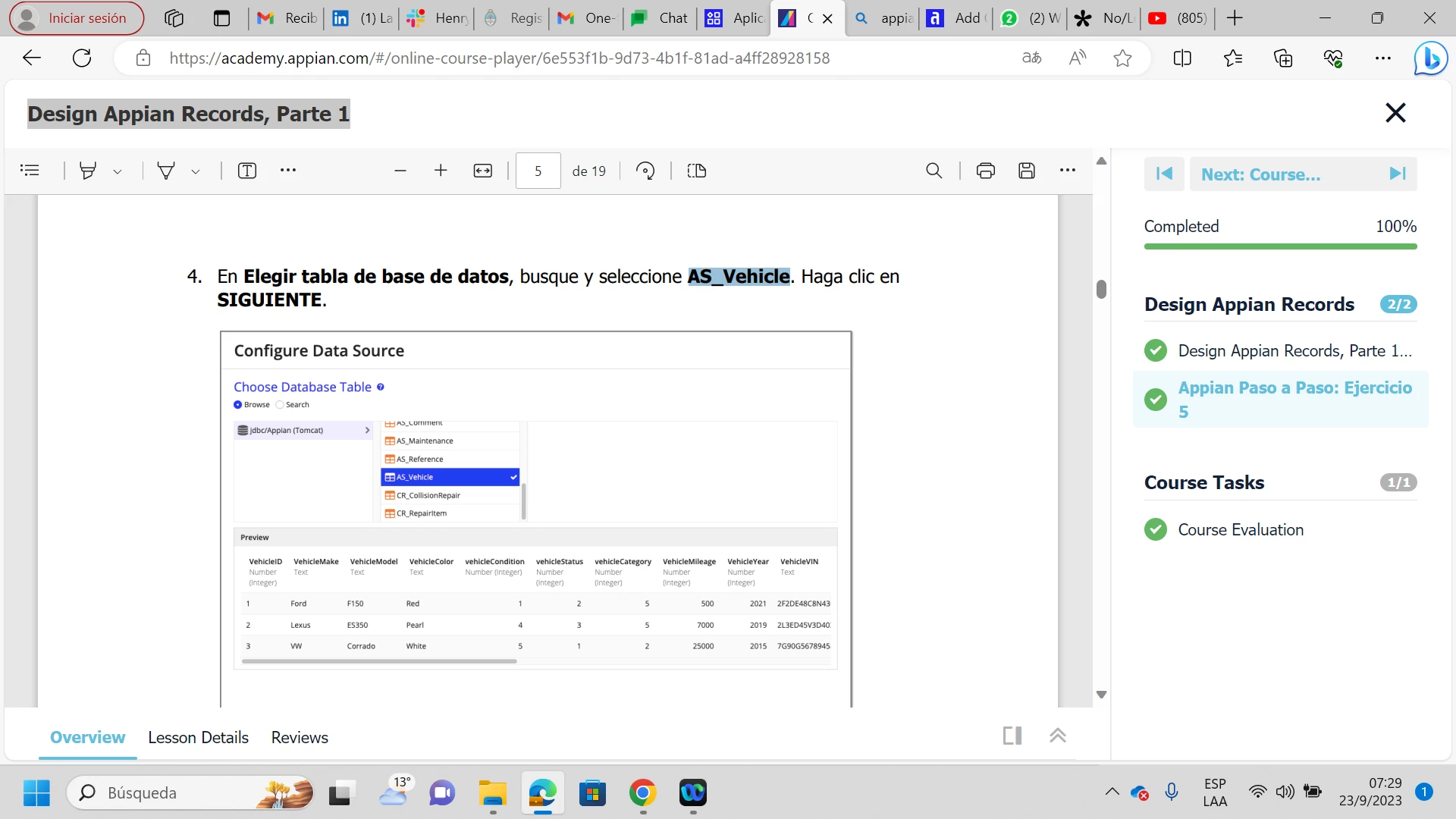Go to previous lesson

point(1164,174)
